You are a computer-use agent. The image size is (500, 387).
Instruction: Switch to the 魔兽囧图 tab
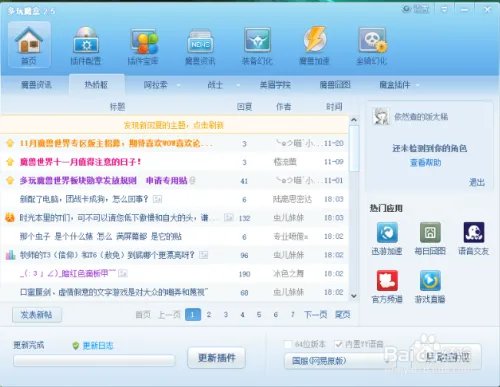click(335, 85)
